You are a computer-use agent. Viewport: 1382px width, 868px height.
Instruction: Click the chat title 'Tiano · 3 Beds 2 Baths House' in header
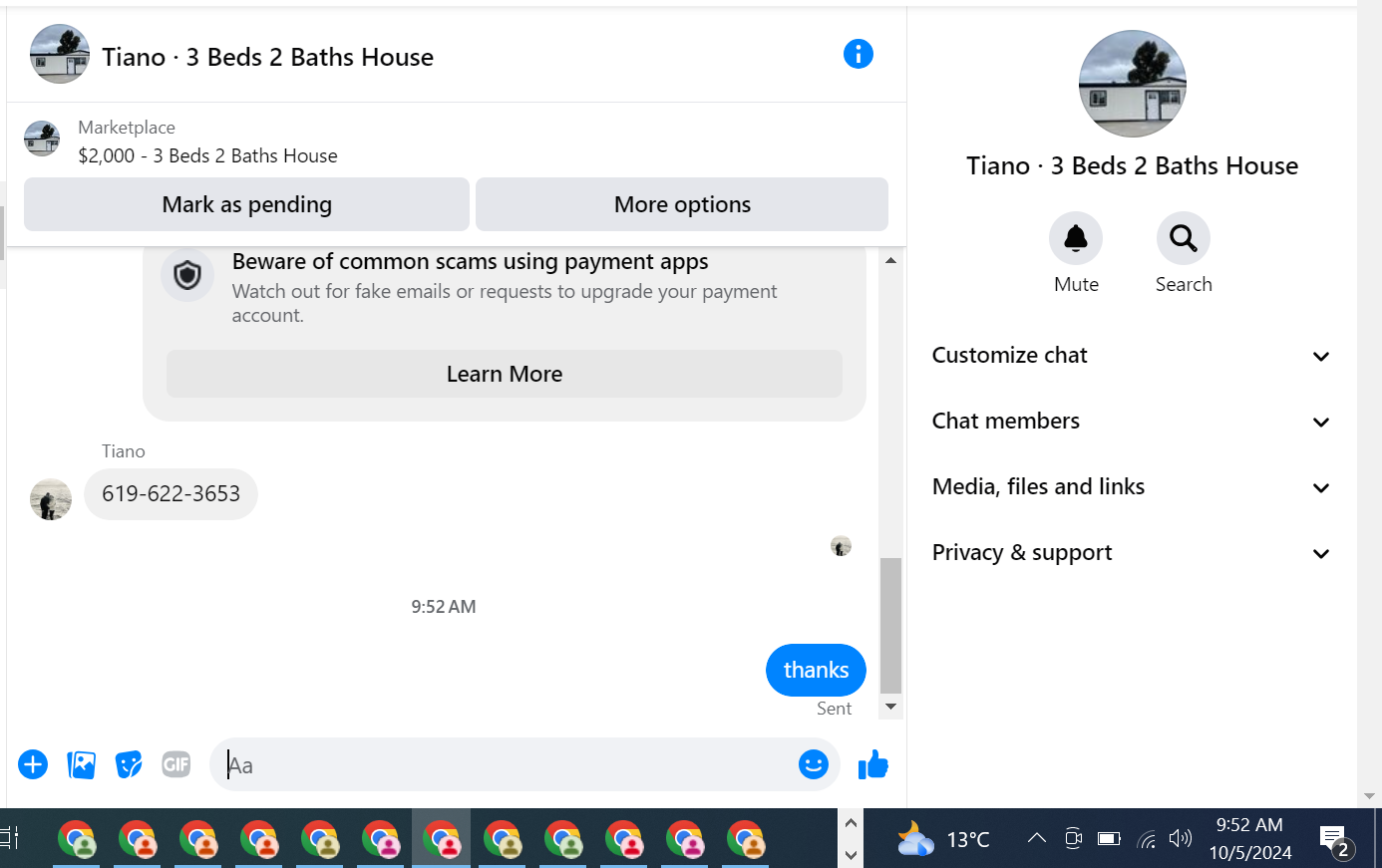267,57
